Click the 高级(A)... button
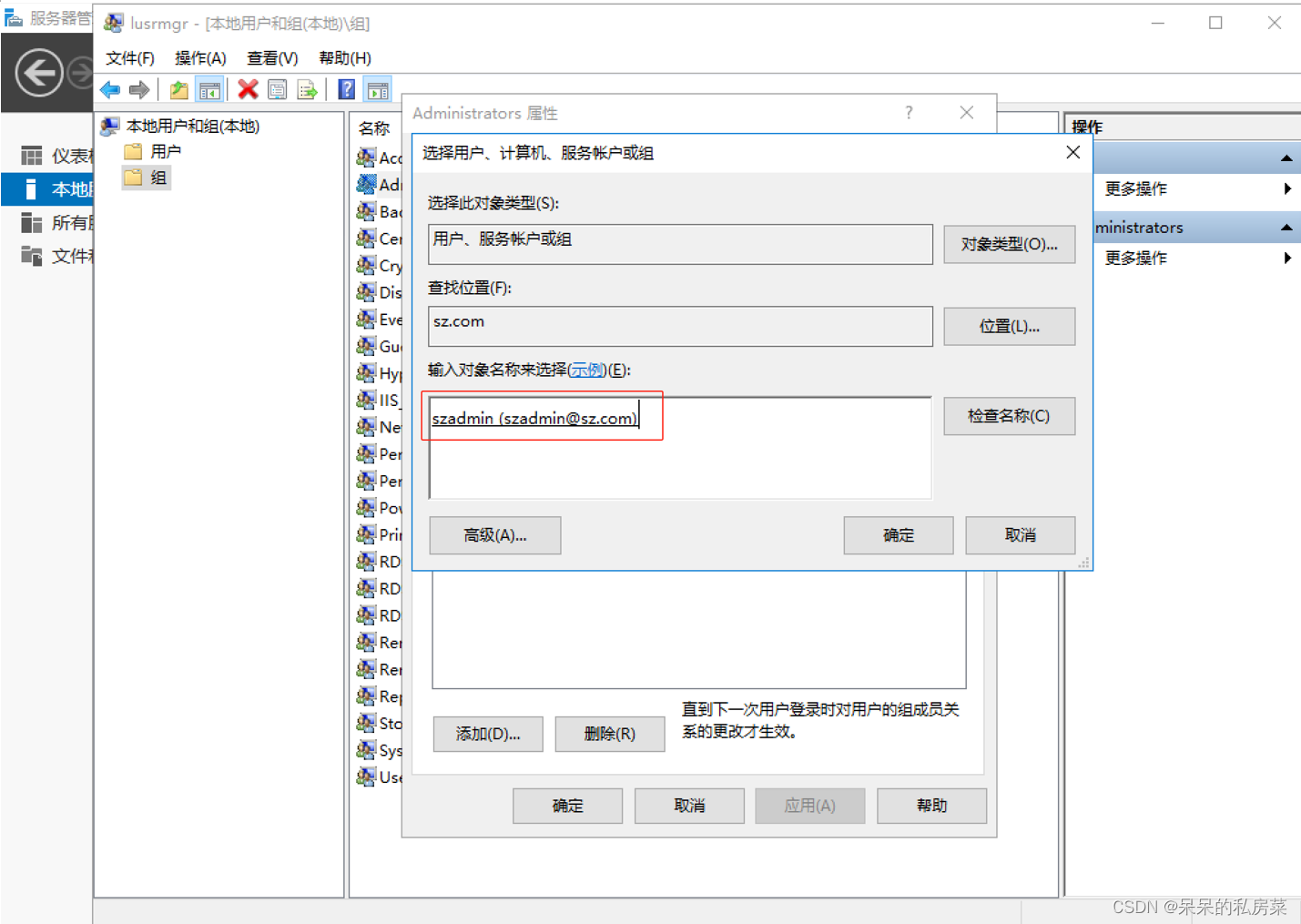The height and width of the screenshot is (924, 1301). coord(495,535)
